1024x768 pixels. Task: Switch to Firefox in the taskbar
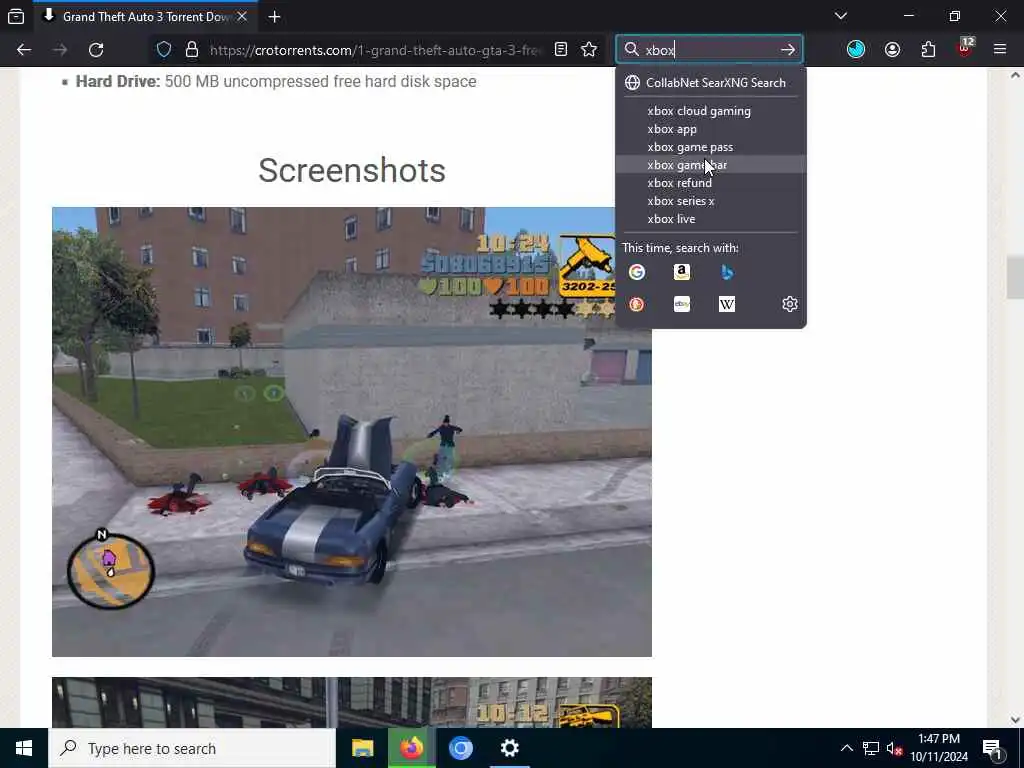pos(411,748)
